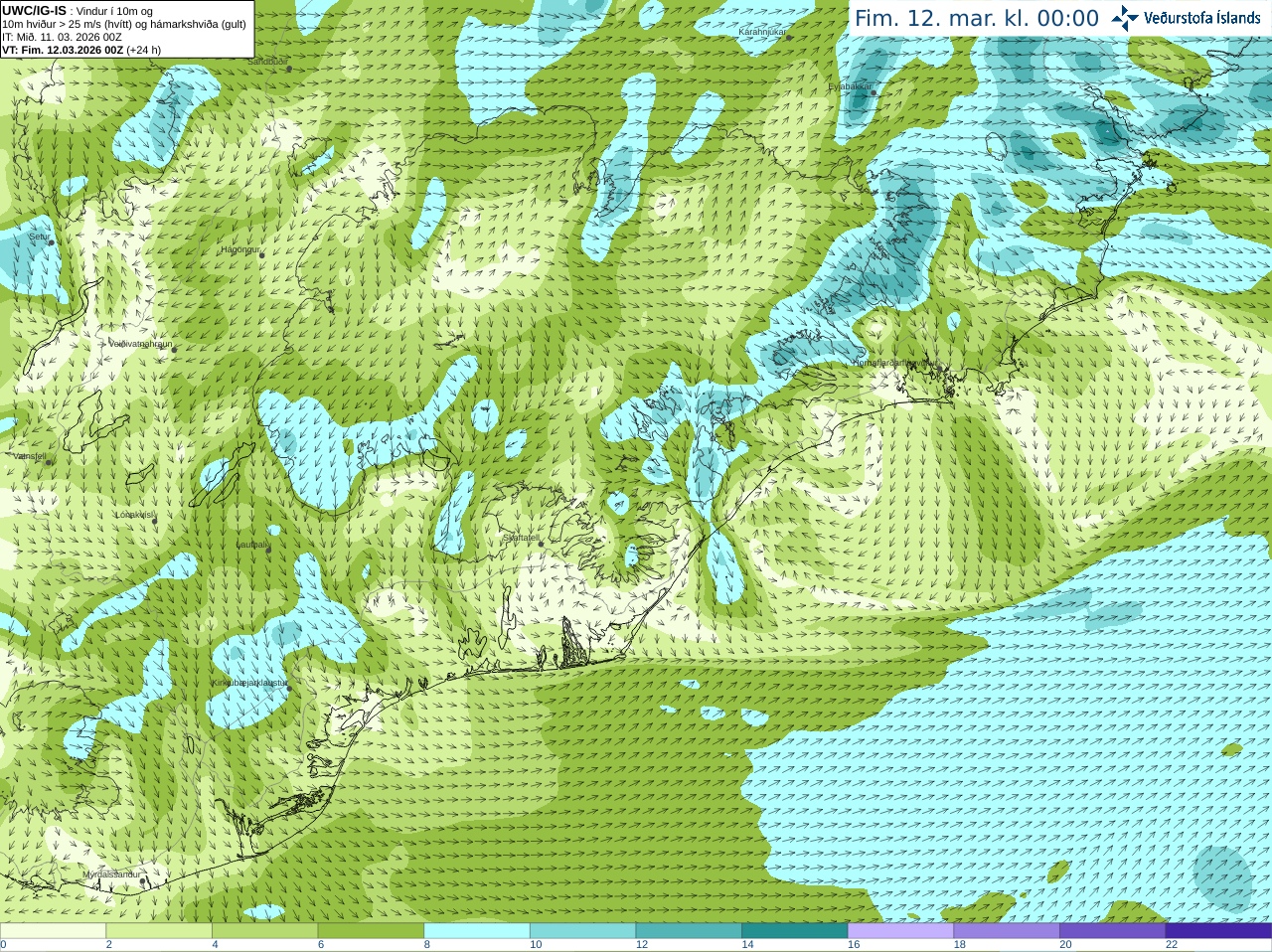
Task: Click the 'Eyjabakkar' place label
Action: point(850,86)
